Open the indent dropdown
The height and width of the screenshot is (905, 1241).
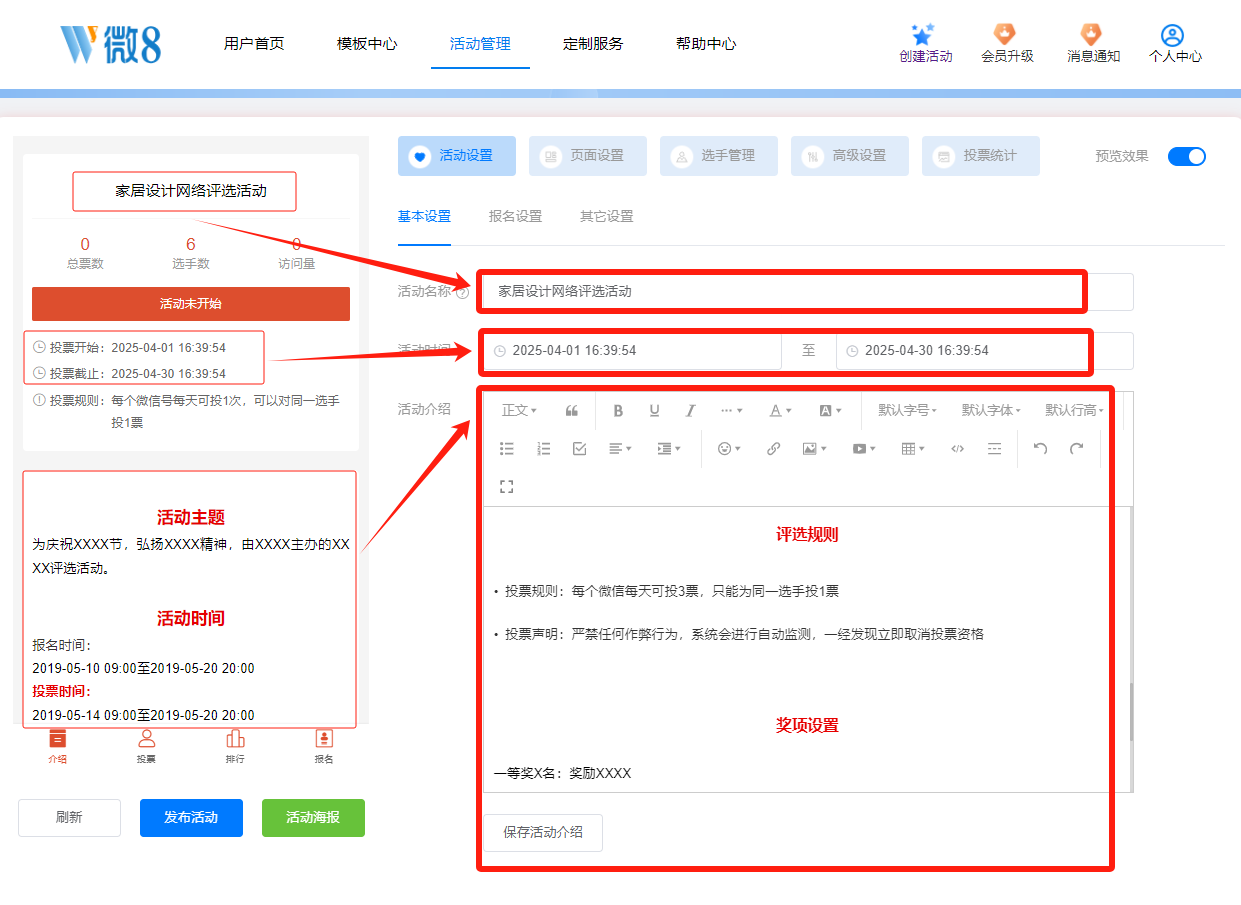pyautogui.click(x=669, y=449)
